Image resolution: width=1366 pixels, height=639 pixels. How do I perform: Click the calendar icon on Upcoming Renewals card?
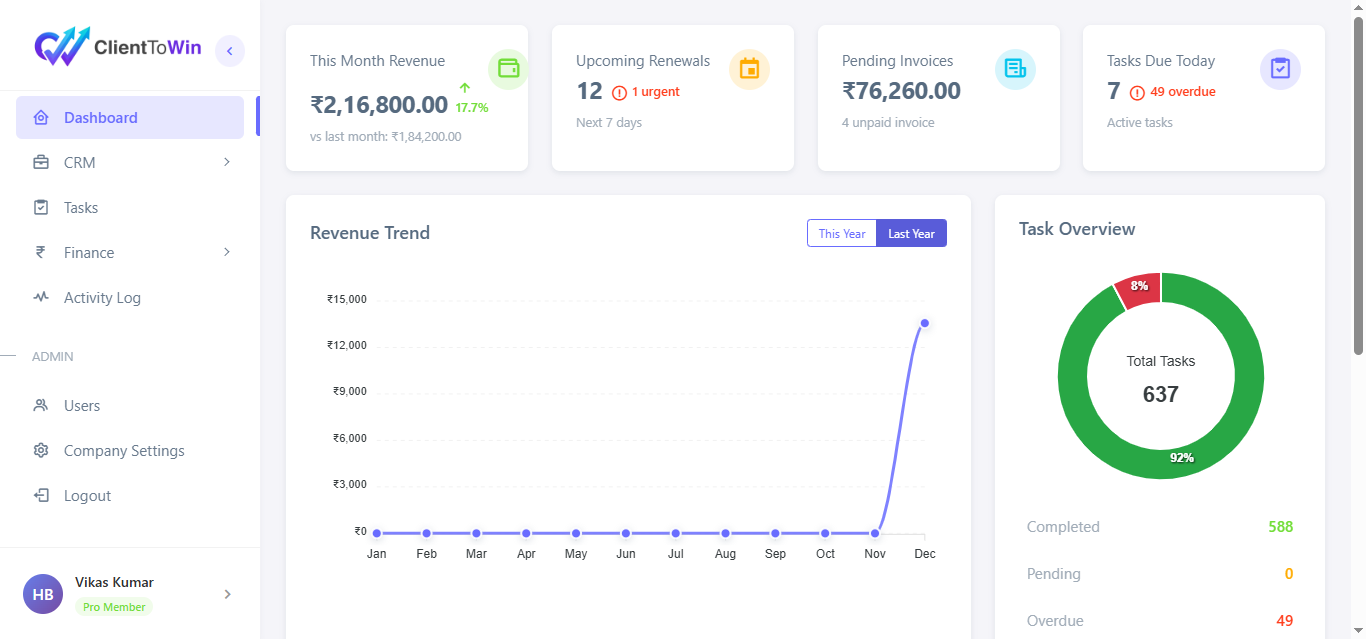pos(749,68)
